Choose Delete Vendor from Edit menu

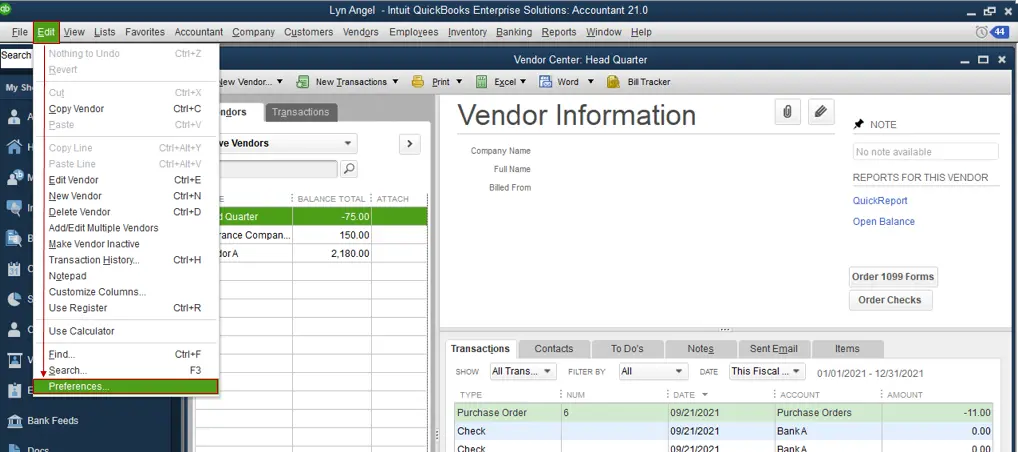click(x=125, y=212)
